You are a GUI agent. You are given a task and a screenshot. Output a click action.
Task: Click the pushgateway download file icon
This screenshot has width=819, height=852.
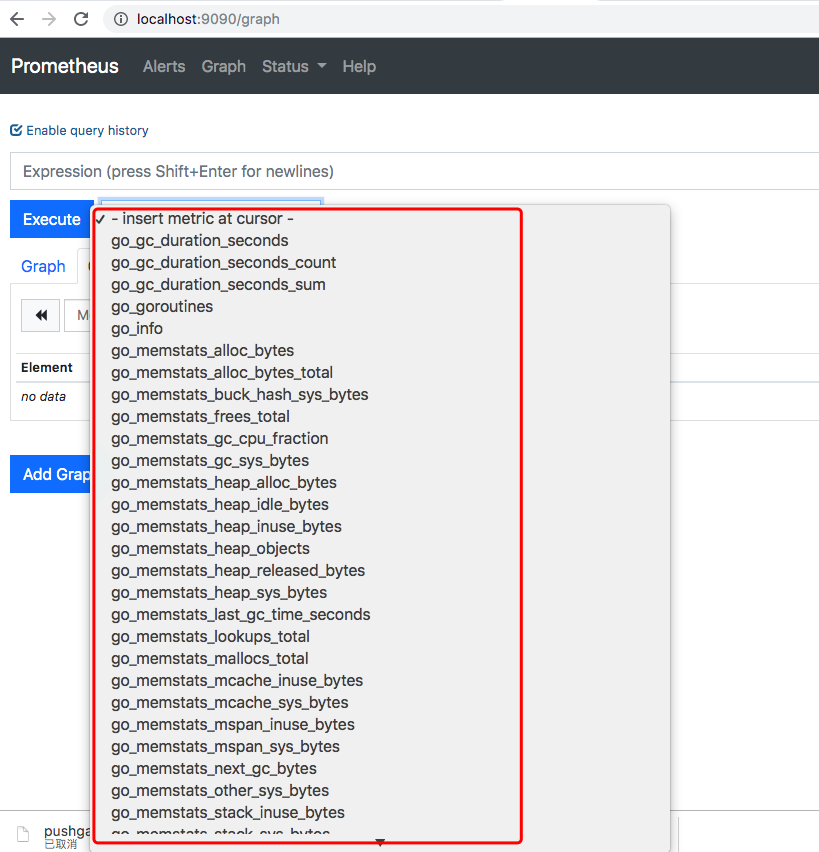pyautogui.click(x=23, y=834)
